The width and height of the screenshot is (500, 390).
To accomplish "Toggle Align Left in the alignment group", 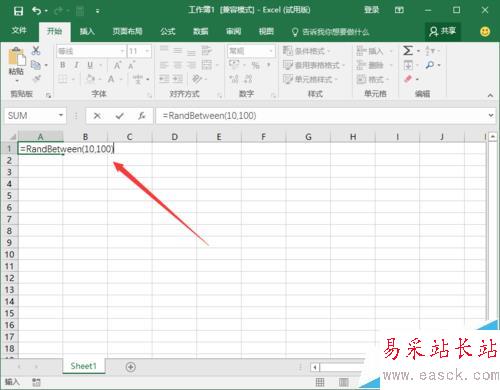I will click(164, 65).
